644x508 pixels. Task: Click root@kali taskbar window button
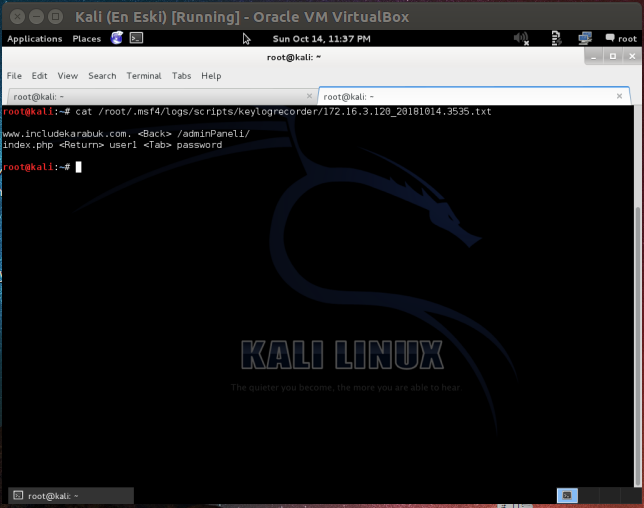pos(71,496)
